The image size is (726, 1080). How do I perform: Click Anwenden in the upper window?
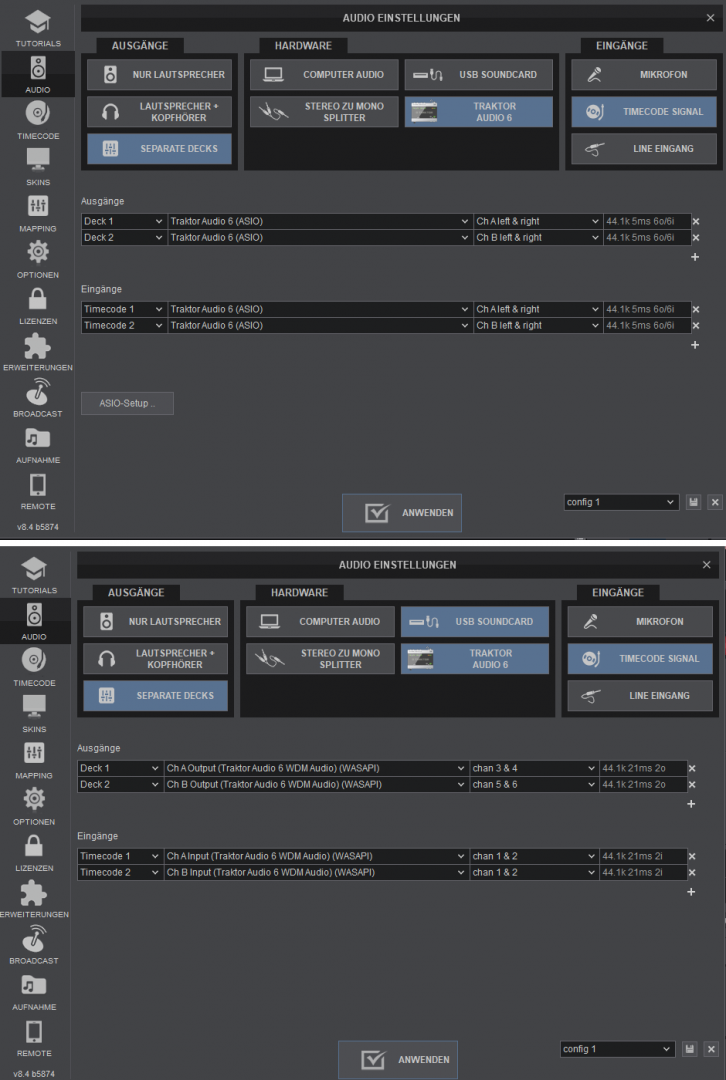pos(402,513)
